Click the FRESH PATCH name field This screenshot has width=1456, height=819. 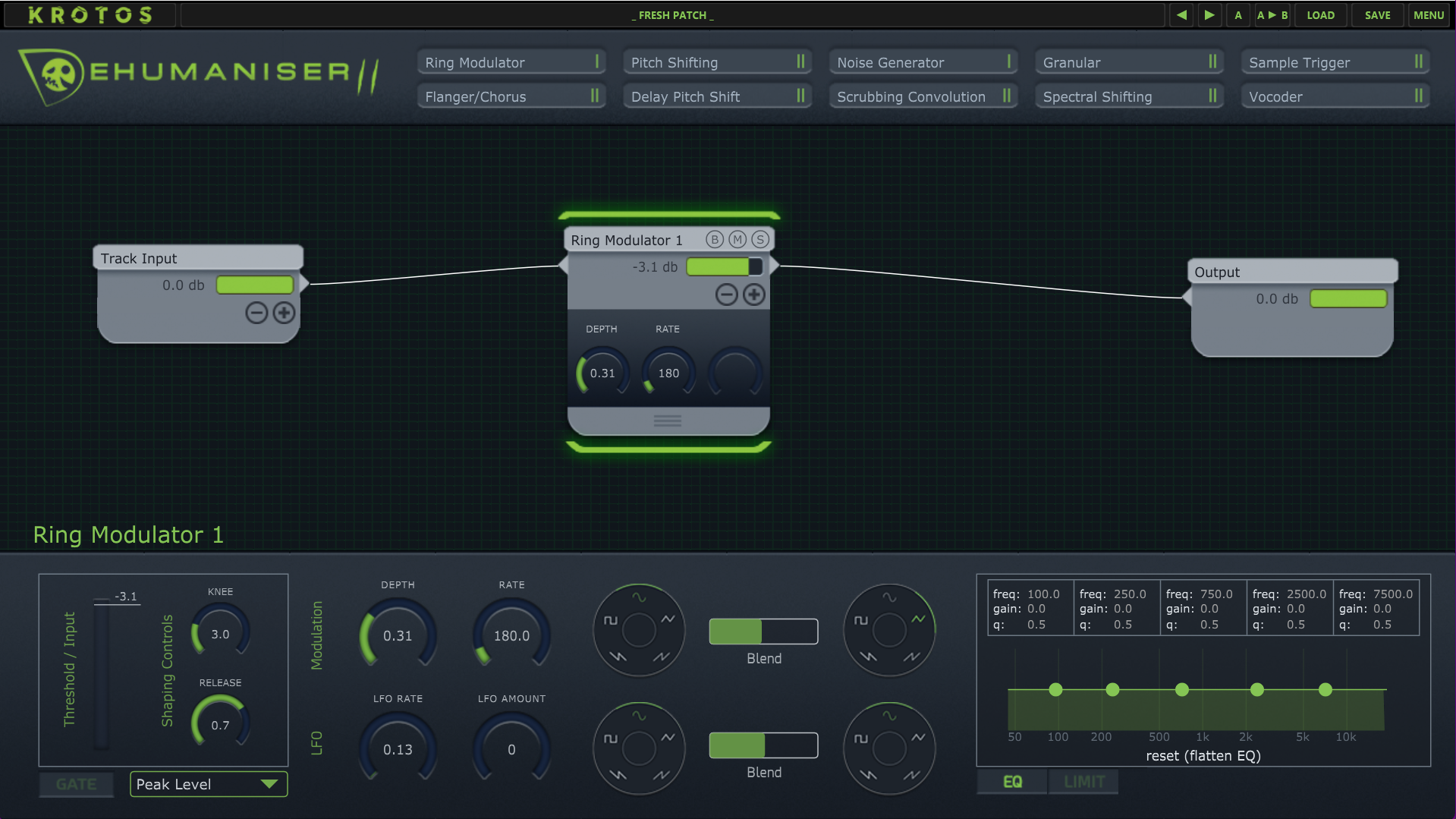point(672,14)
